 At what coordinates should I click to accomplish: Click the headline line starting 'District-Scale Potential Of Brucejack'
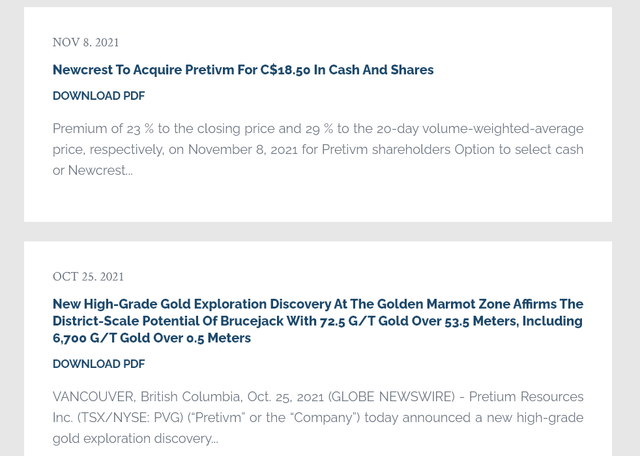pyautogui.click(x=318, y=321)
